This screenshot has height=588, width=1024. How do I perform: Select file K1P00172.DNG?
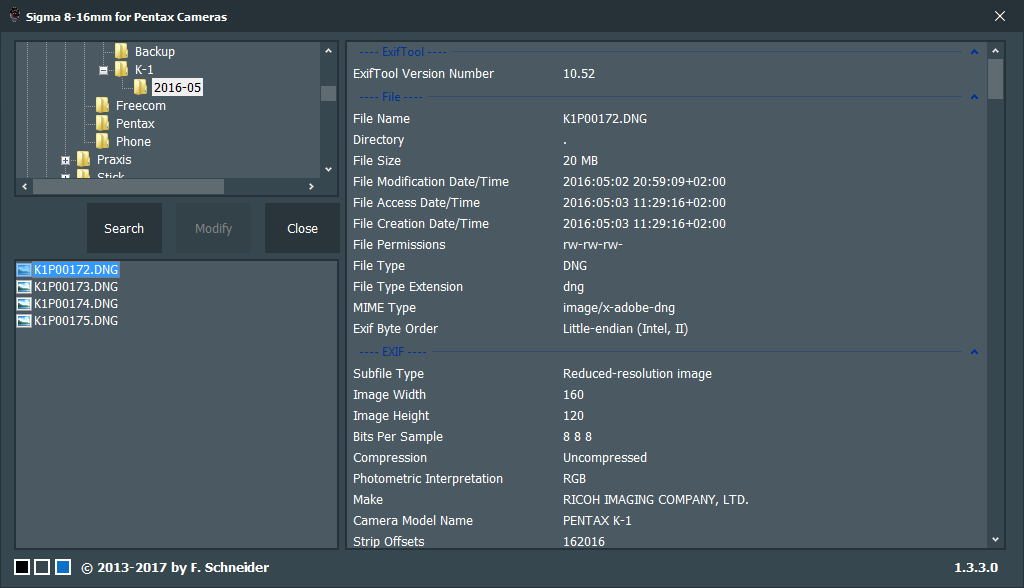(76, 270)
